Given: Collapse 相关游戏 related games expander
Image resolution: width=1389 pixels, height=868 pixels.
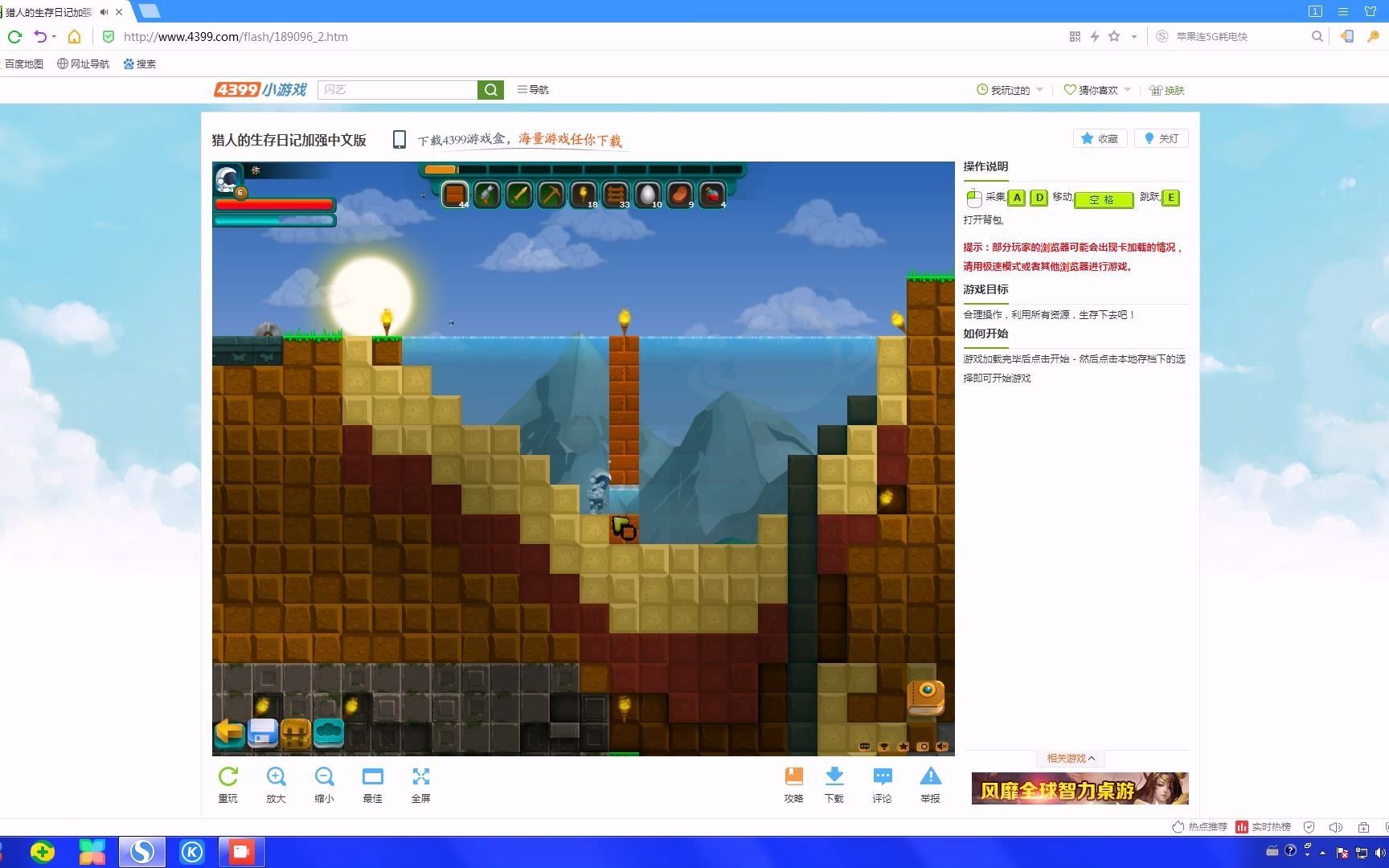Looking at the screenshot, I should point(1071,758).
